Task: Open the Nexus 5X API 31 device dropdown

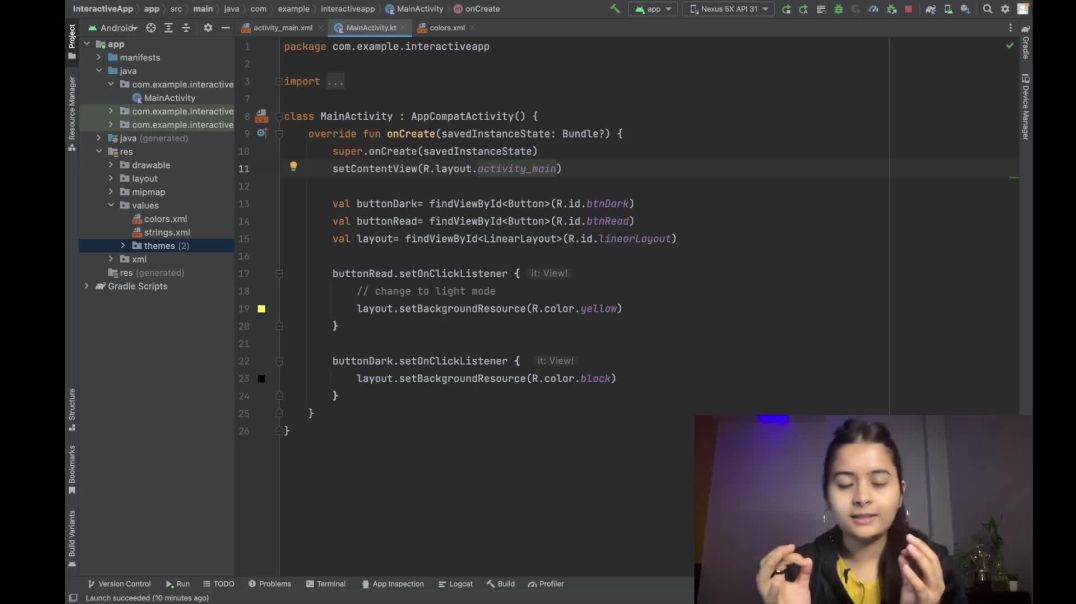Action: coord(727,9)
